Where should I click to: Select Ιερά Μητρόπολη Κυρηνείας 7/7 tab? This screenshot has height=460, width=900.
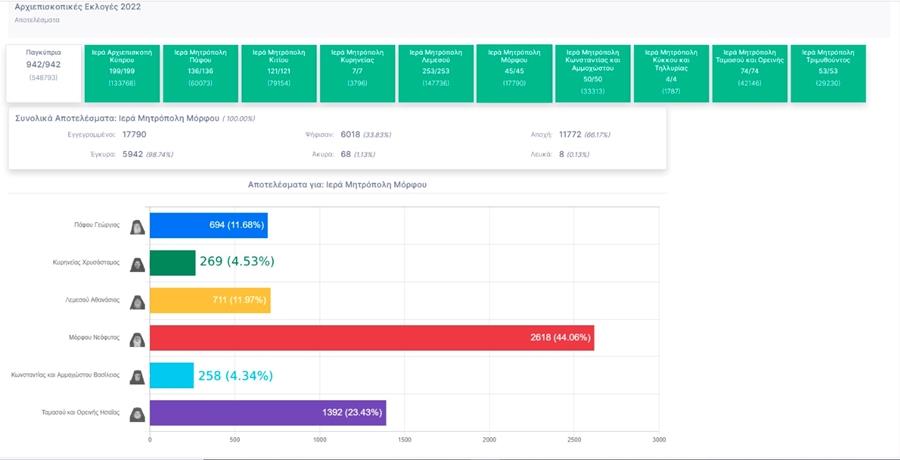click(x=357, y=74)
